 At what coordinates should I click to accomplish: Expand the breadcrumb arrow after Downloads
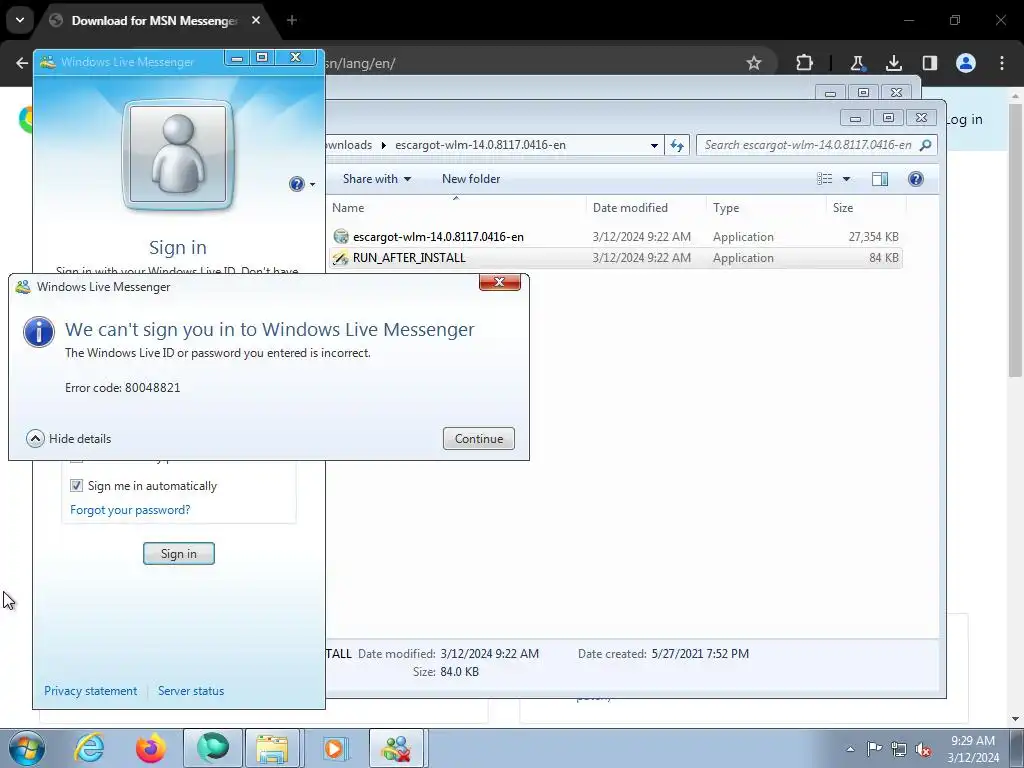pos(383,146)
